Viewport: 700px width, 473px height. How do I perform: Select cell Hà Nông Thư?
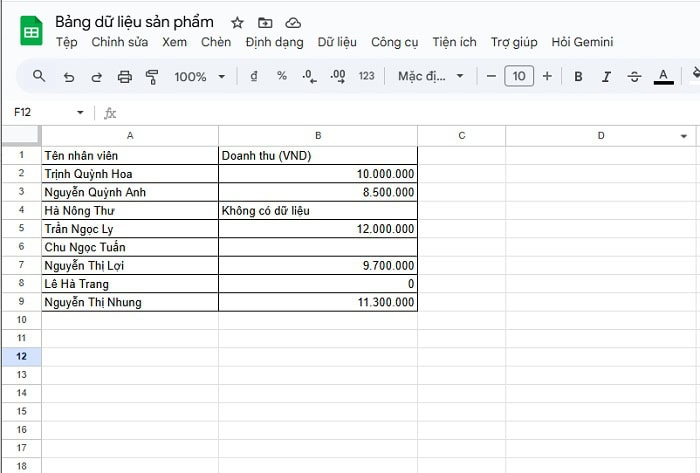click(x=130, y=211)
